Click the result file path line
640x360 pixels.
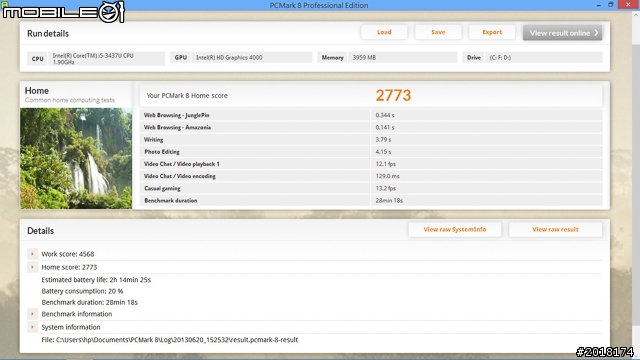(169, 340)
